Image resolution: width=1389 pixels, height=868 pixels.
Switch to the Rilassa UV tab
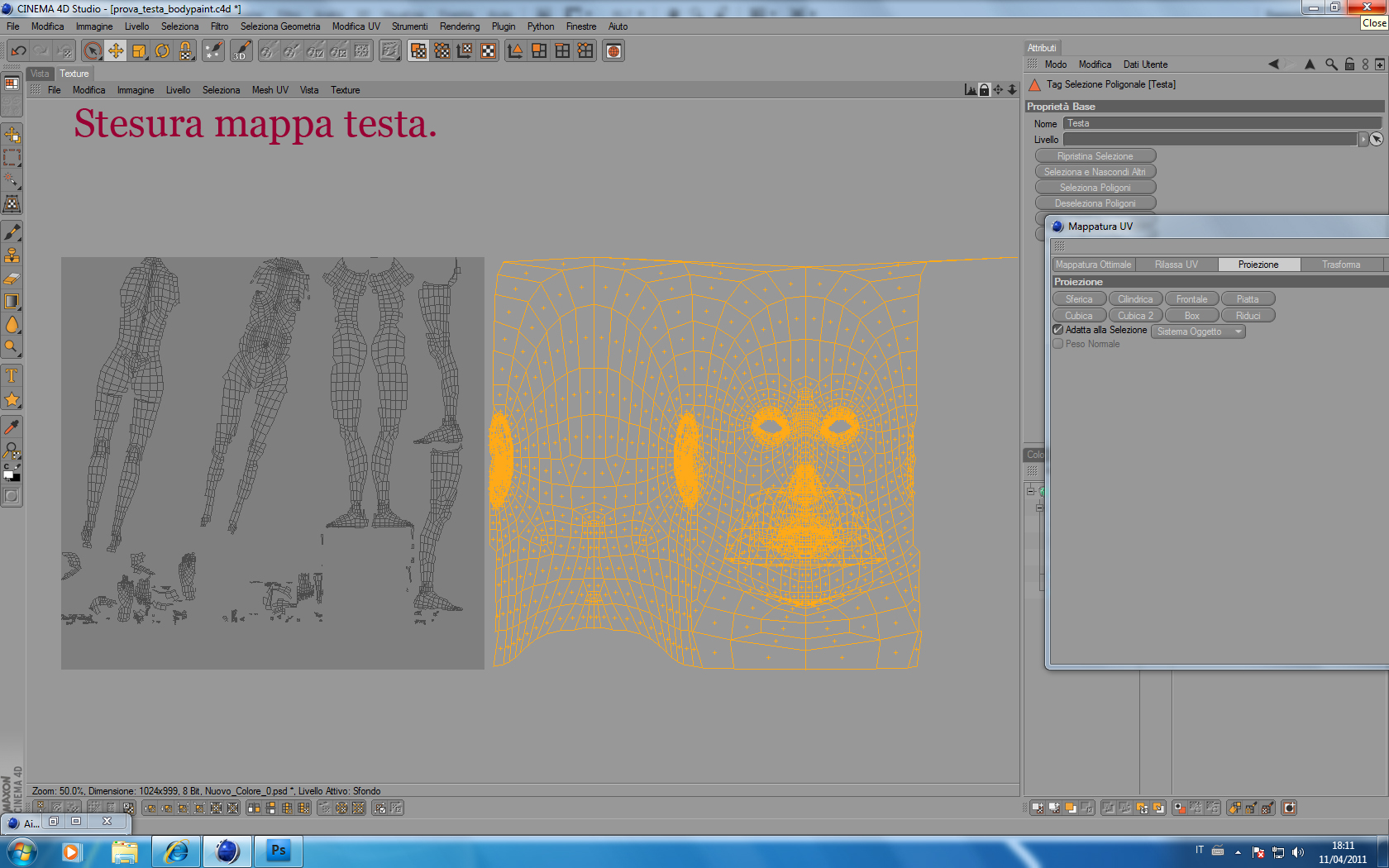(x=1176, y=265)
